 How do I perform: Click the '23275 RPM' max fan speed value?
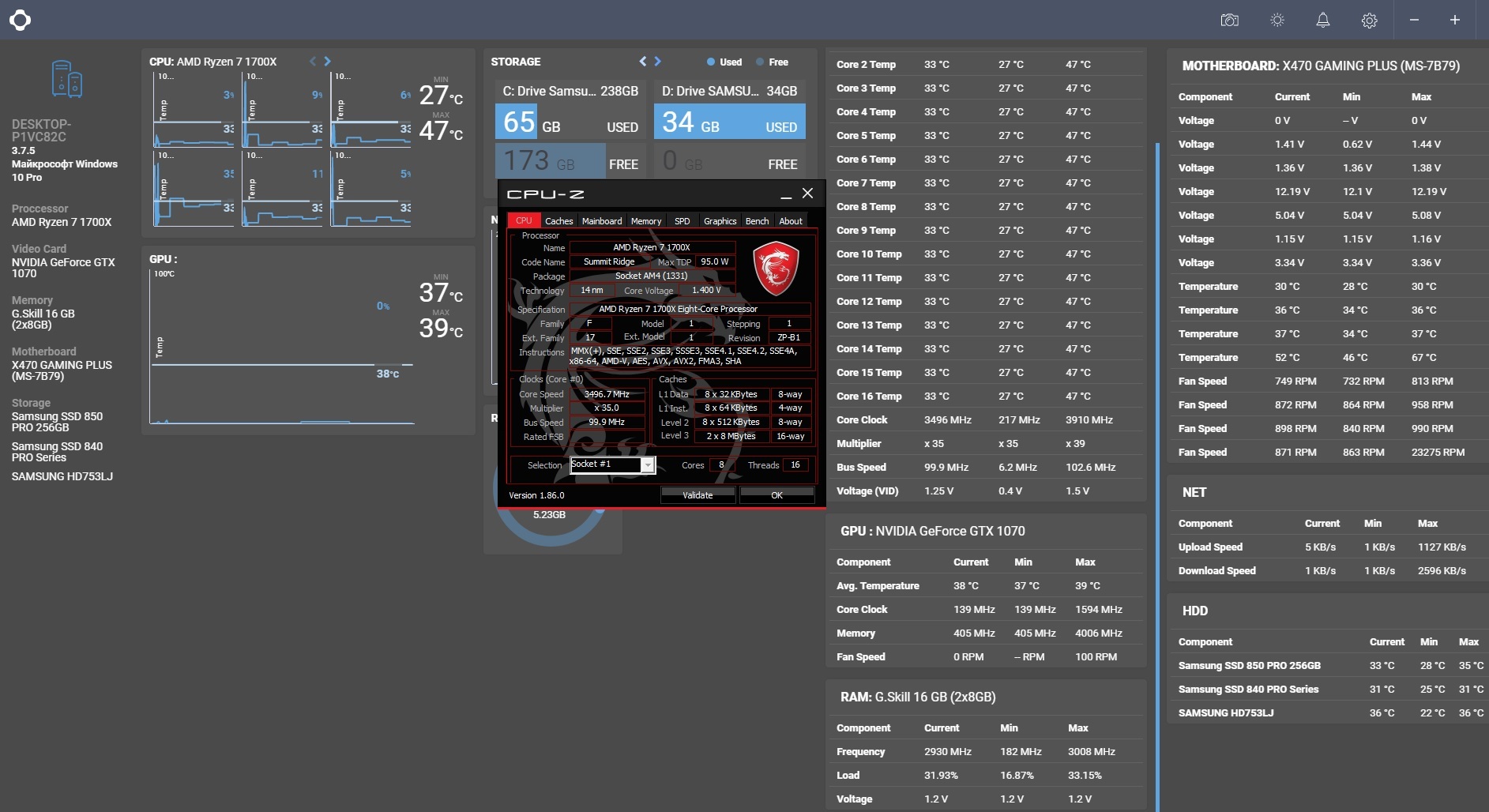click(x=1438, y=453)
